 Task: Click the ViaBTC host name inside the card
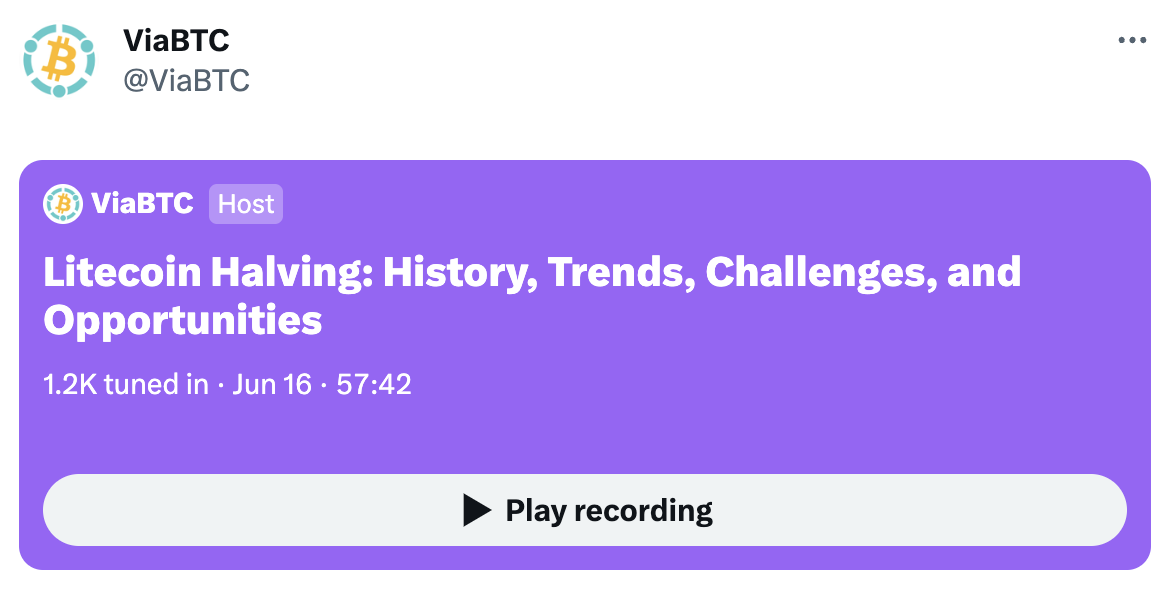coord(142,204)
